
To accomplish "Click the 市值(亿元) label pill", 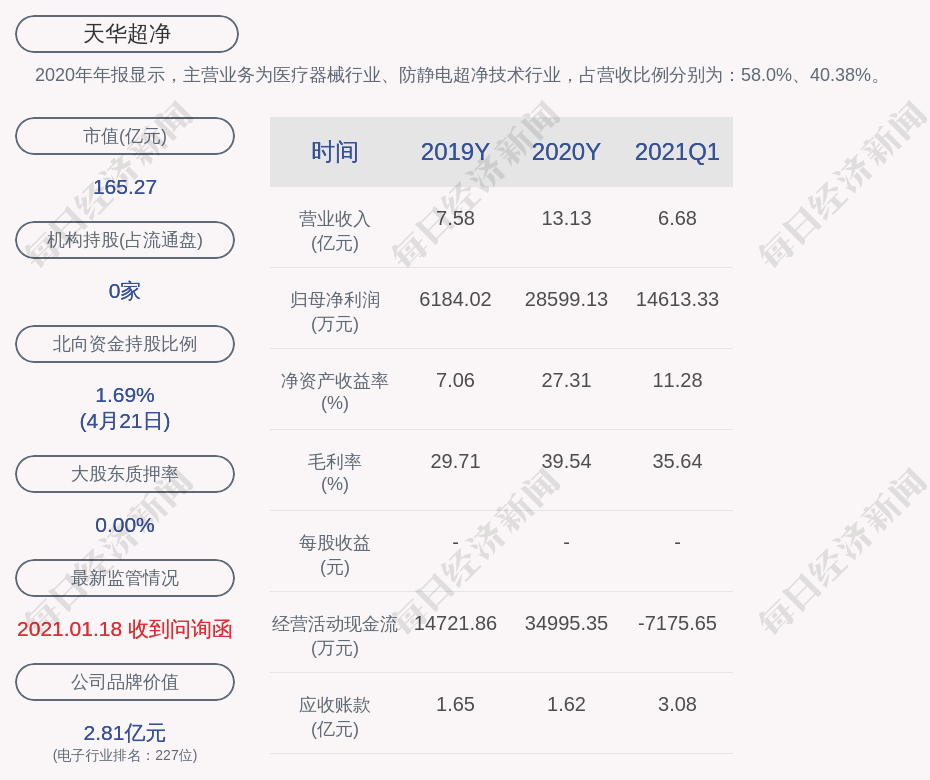I will pos(125,136).
